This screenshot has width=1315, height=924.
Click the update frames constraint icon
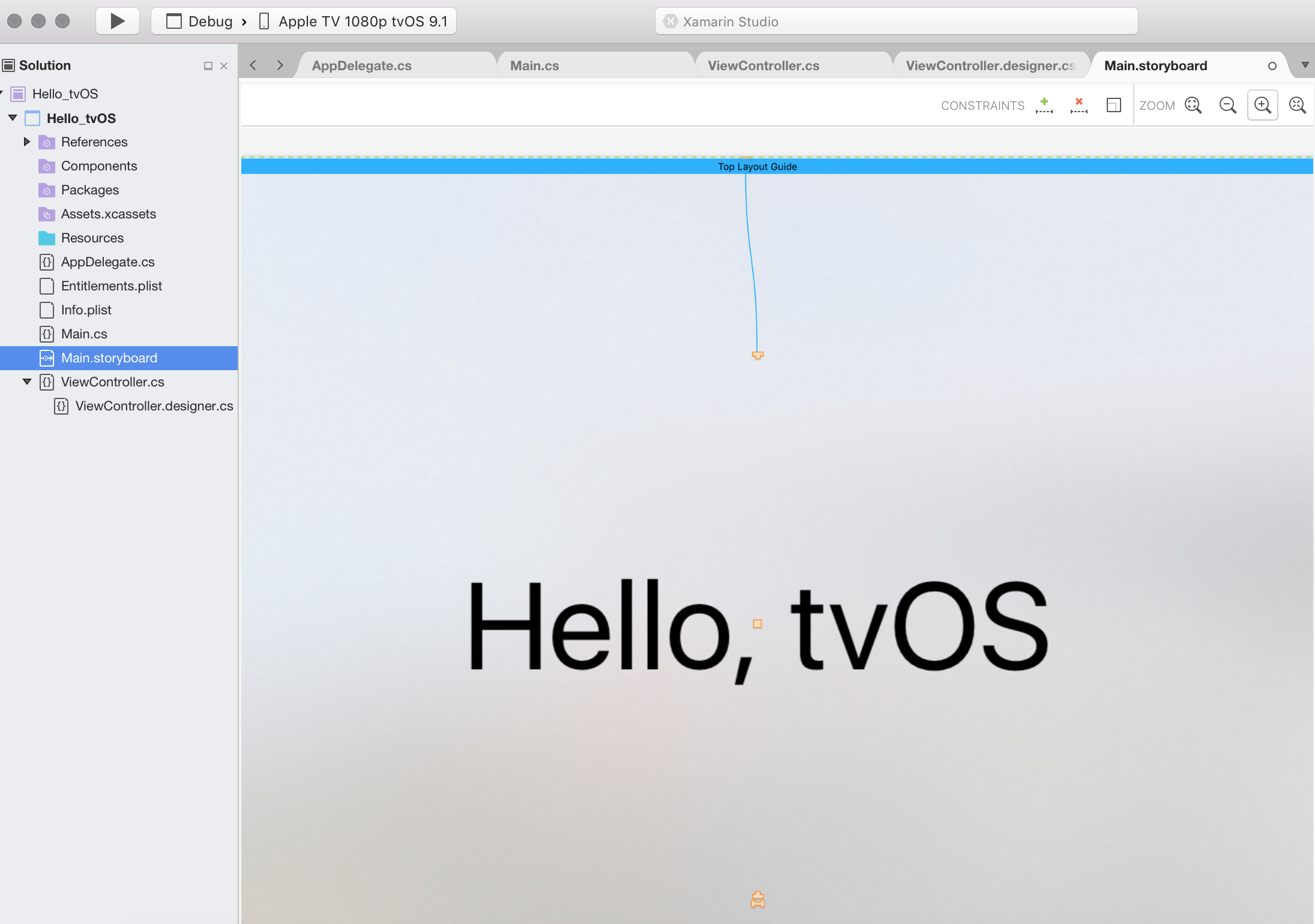(1113, 106)
